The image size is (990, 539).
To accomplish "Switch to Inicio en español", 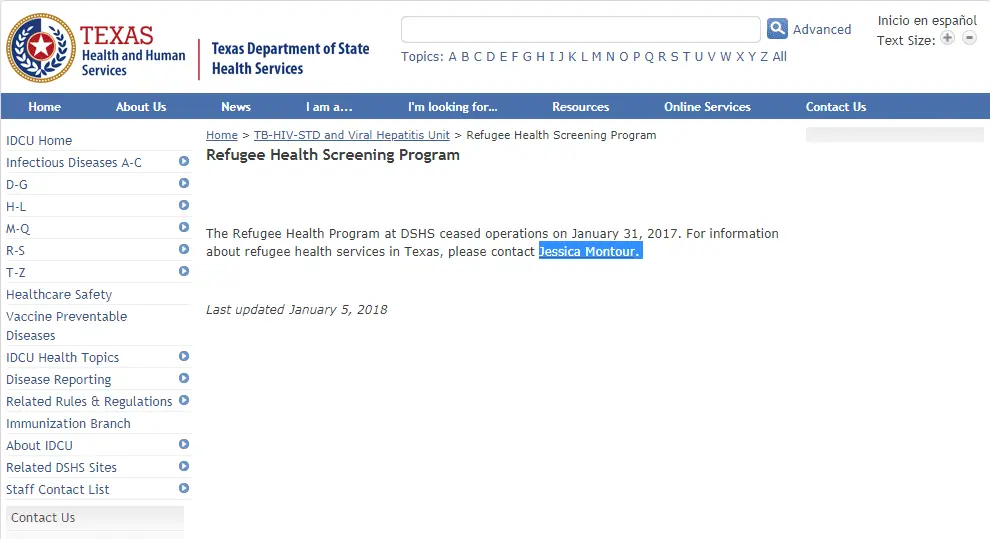I will coord(927,21).
